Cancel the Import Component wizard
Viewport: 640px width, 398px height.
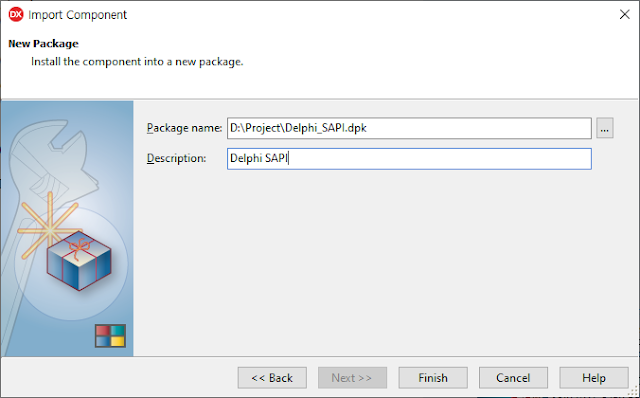click(x=513, y=378)
